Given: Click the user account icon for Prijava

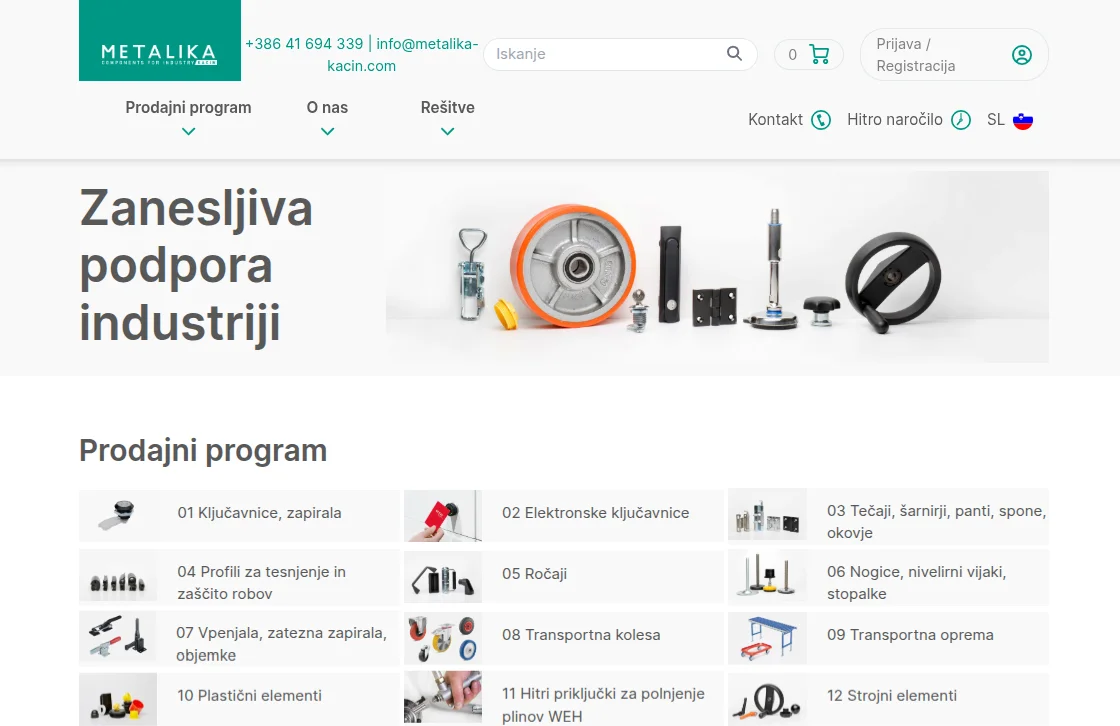Looking at the screenshot, I should tap(1021, 54).
